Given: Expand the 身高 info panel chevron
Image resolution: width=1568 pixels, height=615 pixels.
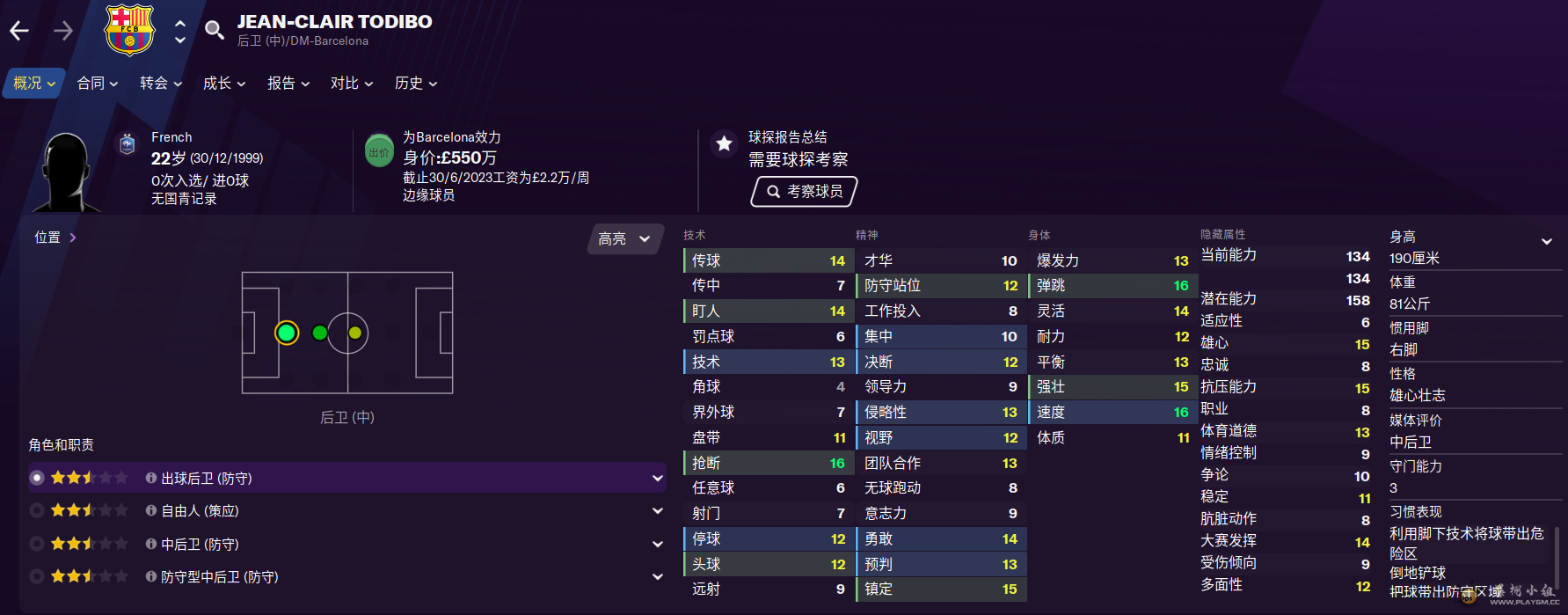Looking at the screenshot, I should [1546, 241].
